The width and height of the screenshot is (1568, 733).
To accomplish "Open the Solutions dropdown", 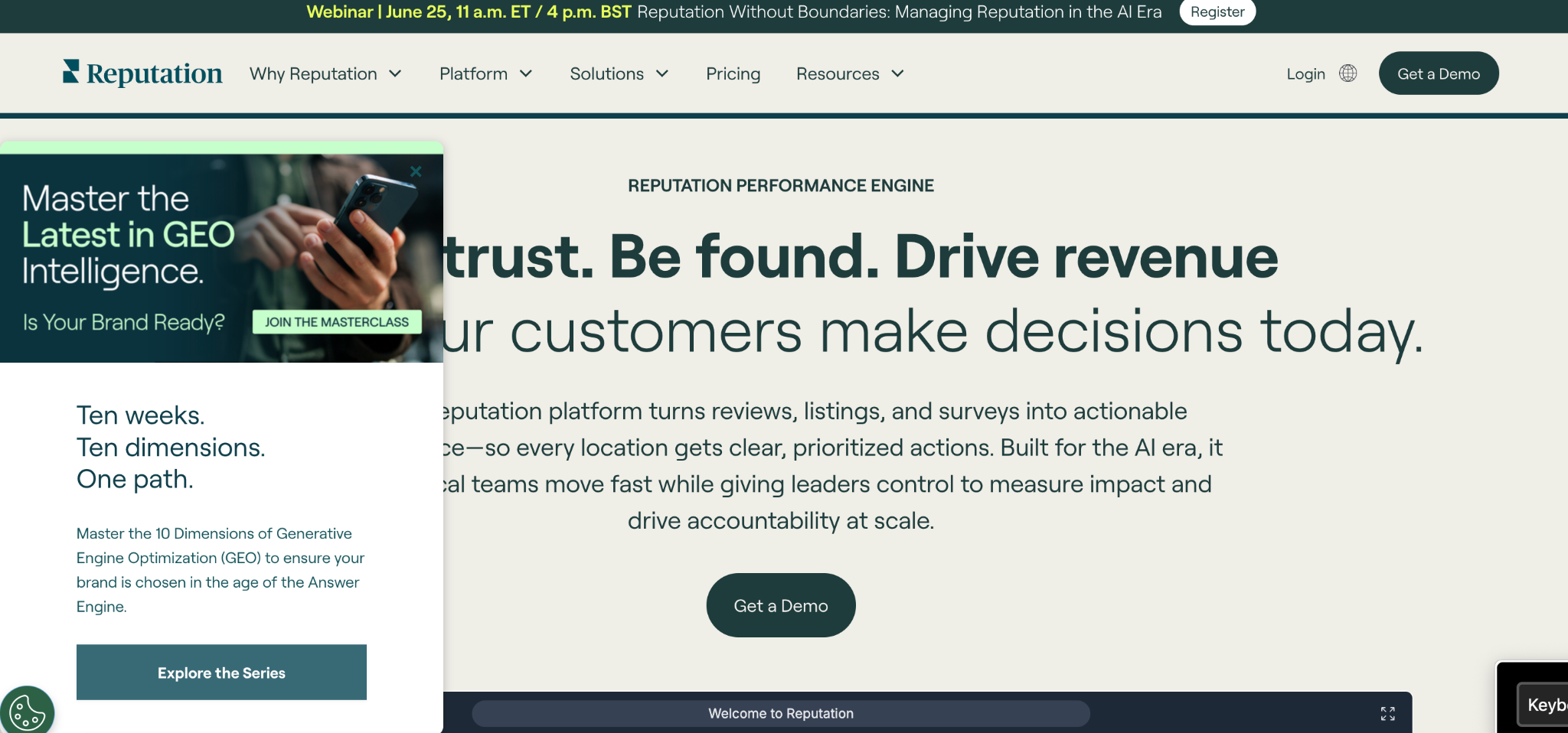I will [x=619, y=74].
